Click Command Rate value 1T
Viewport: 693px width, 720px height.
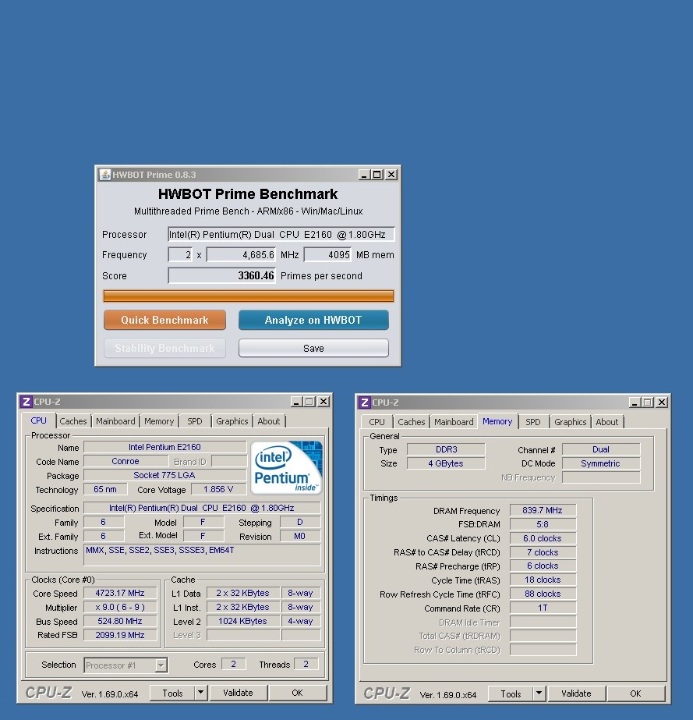542,608
